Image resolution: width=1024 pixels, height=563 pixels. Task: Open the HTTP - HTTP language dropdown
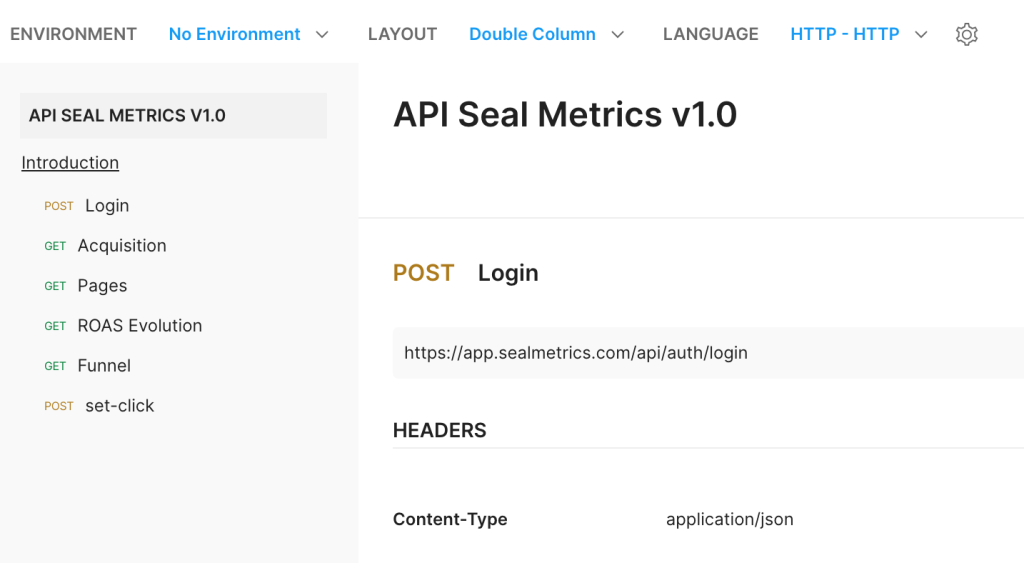click(x=858, y=34)
